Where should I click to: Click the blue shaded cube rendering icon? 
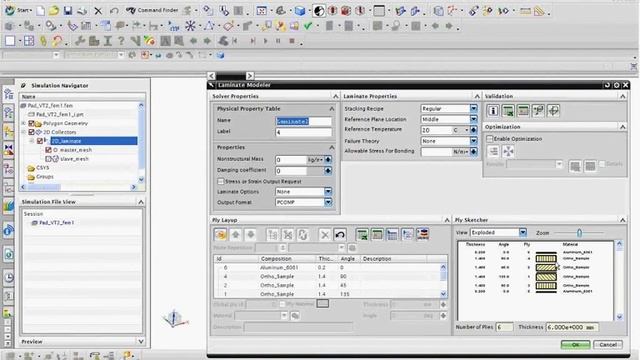300,11
